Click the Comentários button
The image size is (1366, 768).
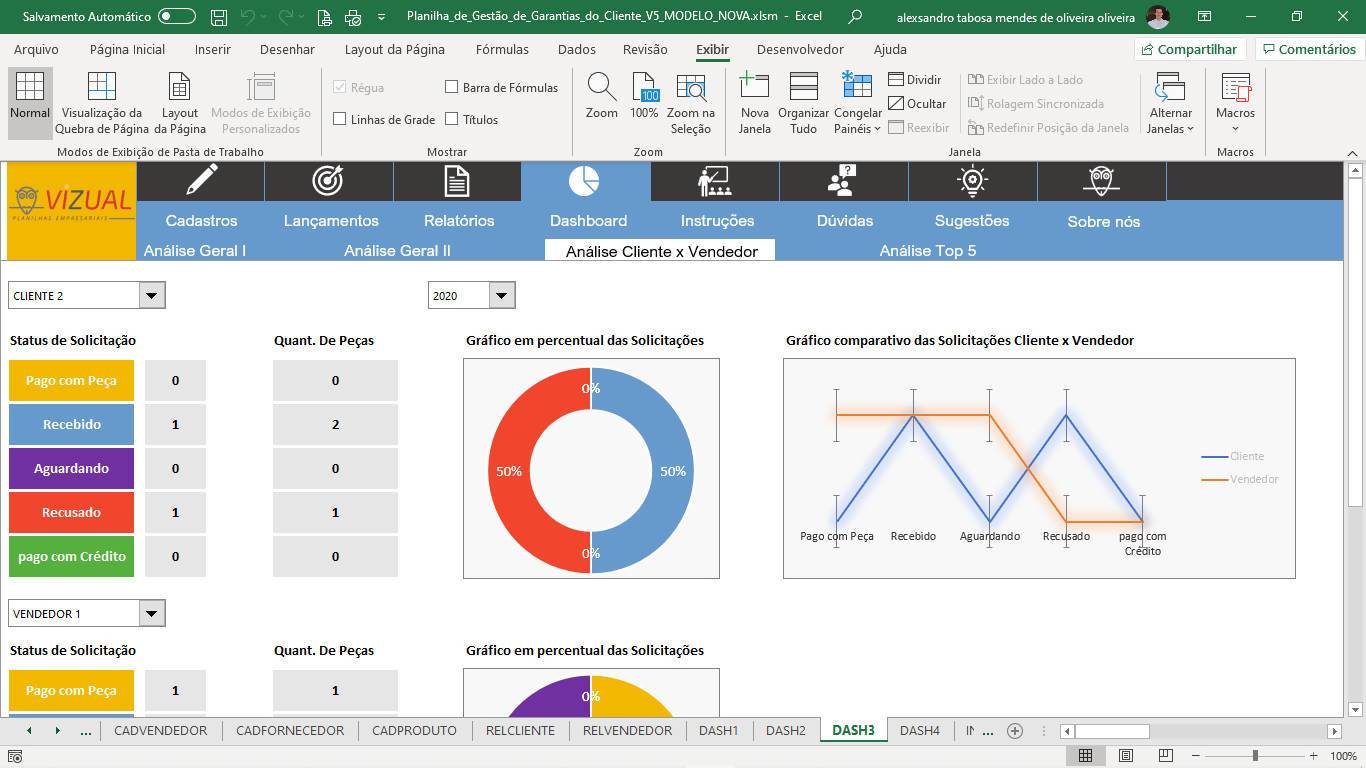tap(1309, 49)
